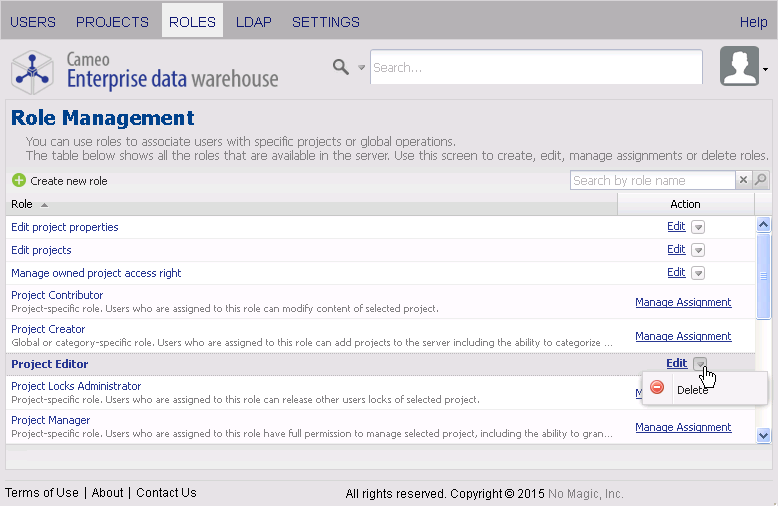Open search options arrow next to magnifier
This screenshot has width=778, height=506.
pos(362,68)
